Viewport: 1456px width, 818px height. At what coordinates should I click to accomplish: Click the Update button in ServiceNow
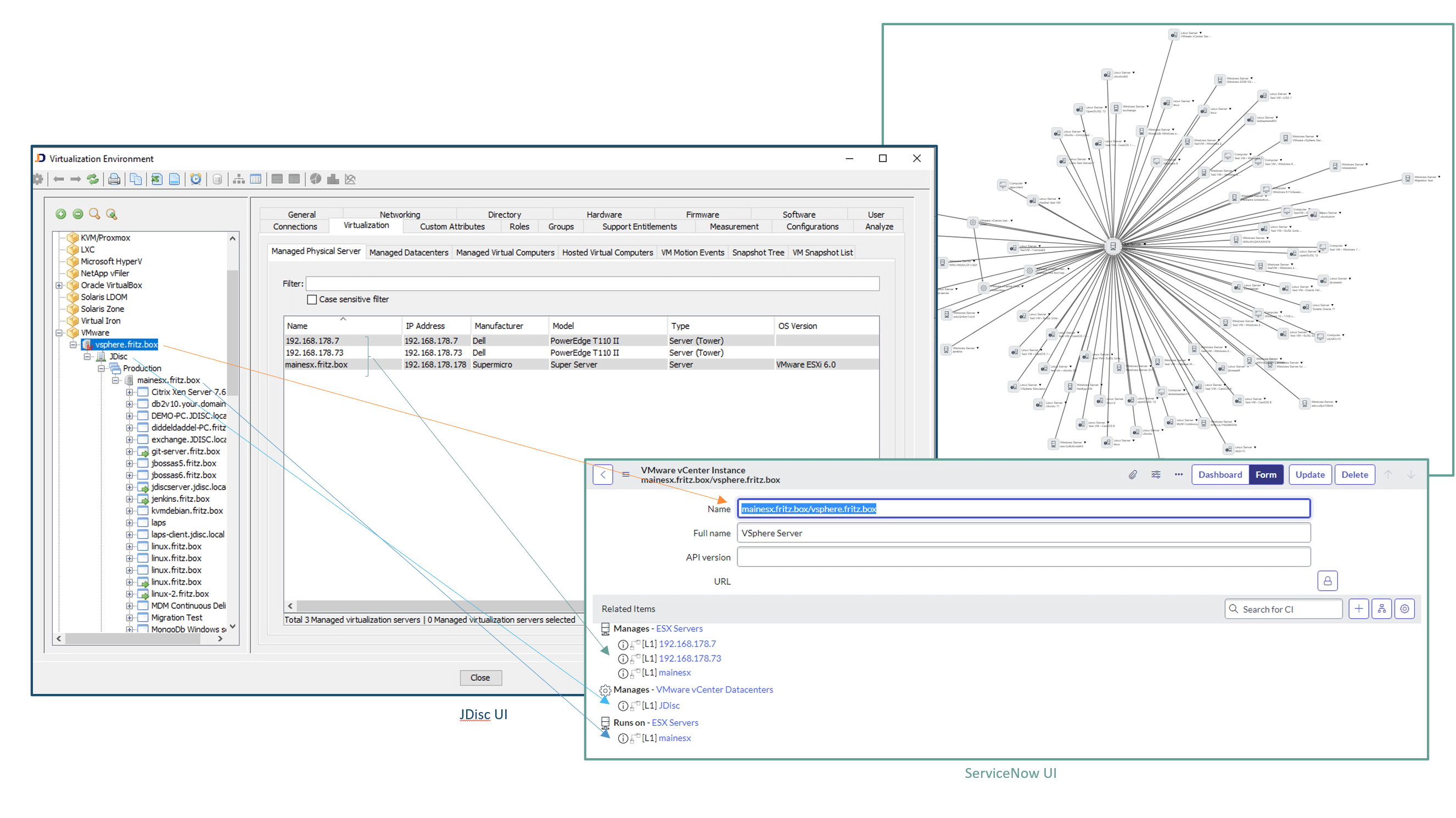tap(1309, 474)
